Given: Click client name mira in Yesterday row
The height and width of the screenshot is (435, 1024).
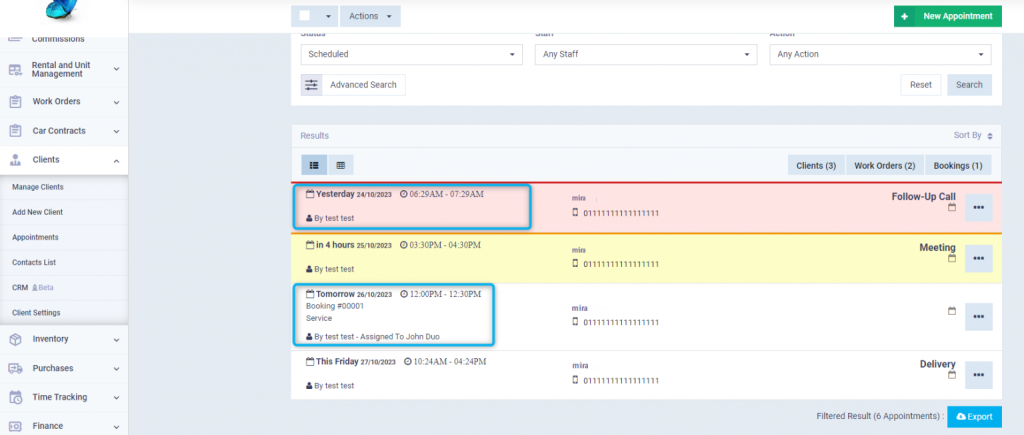Looking at the screenshot, I should tap(579, 198).
